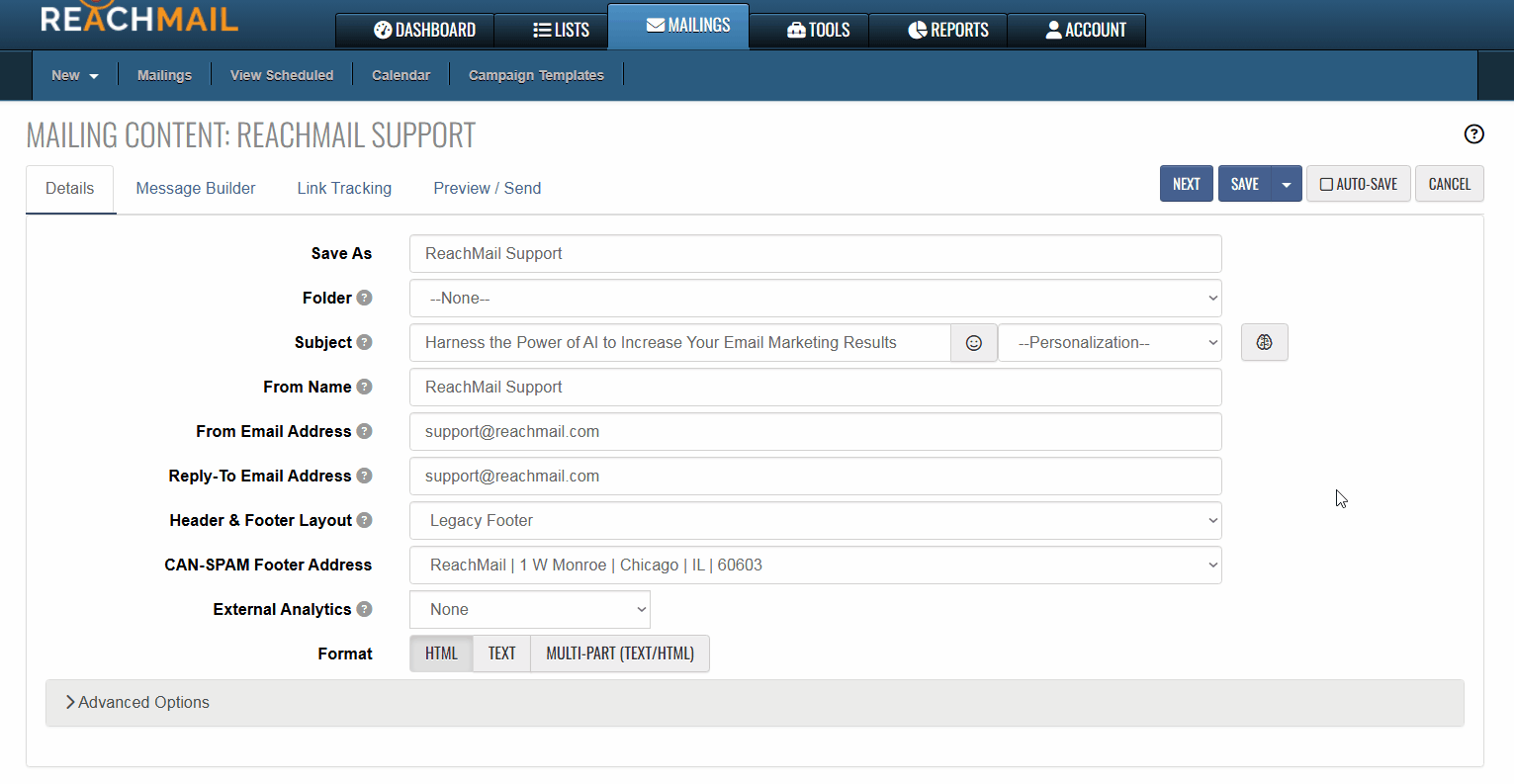This screenshot has height=784, width=1514.
Task: Show help for From Email Address
Action: 364,431
